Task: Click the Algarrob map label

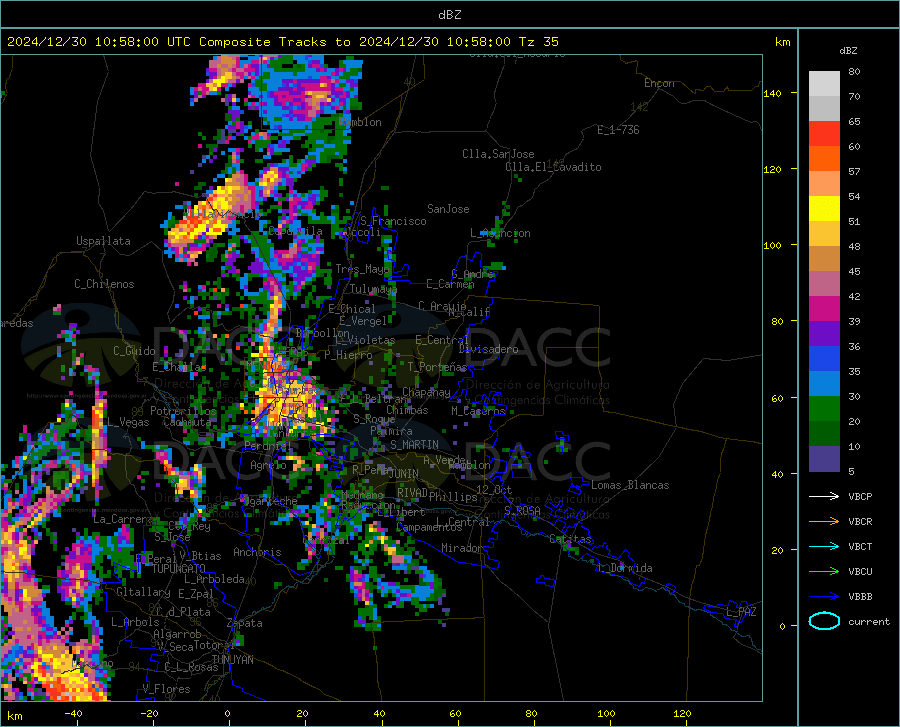Action: tap(177, 633)
